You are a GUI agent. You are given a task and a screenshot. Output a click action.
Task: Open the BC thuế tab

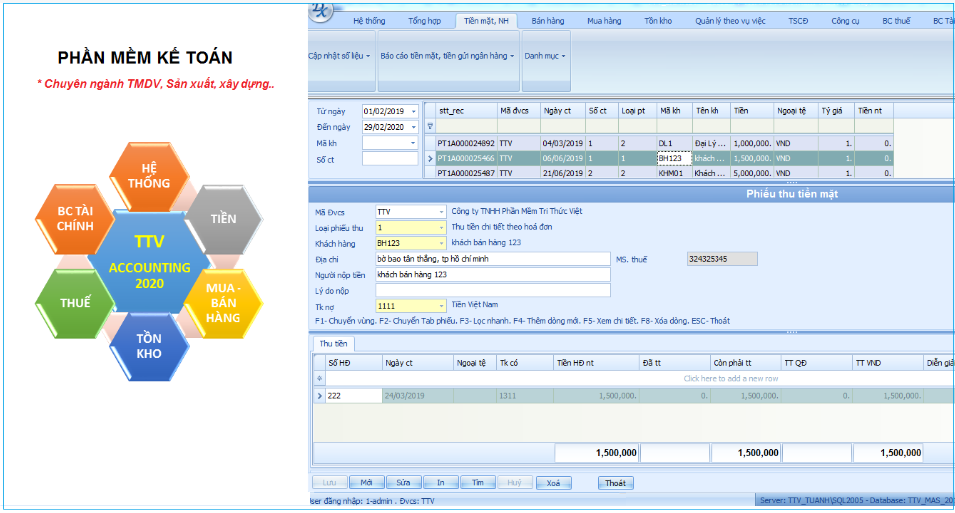pos(897,21)
